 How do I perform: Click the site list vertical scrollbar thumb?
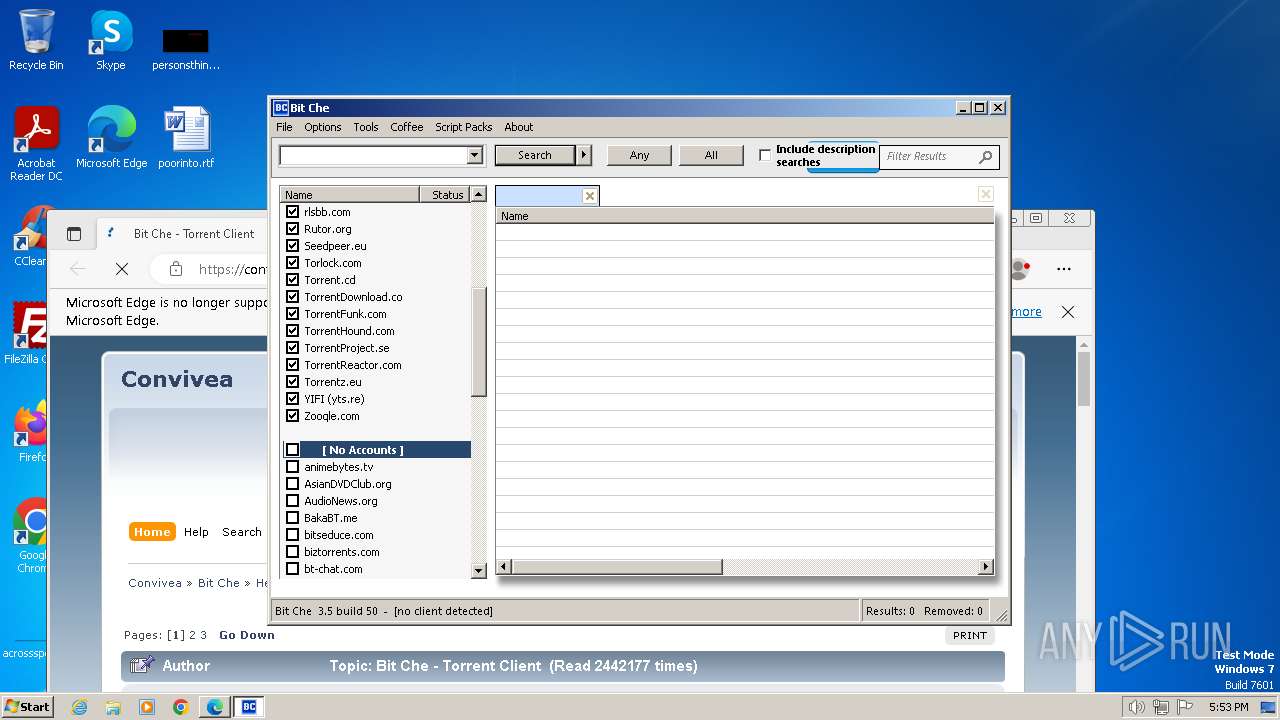(x=479, y=341)
